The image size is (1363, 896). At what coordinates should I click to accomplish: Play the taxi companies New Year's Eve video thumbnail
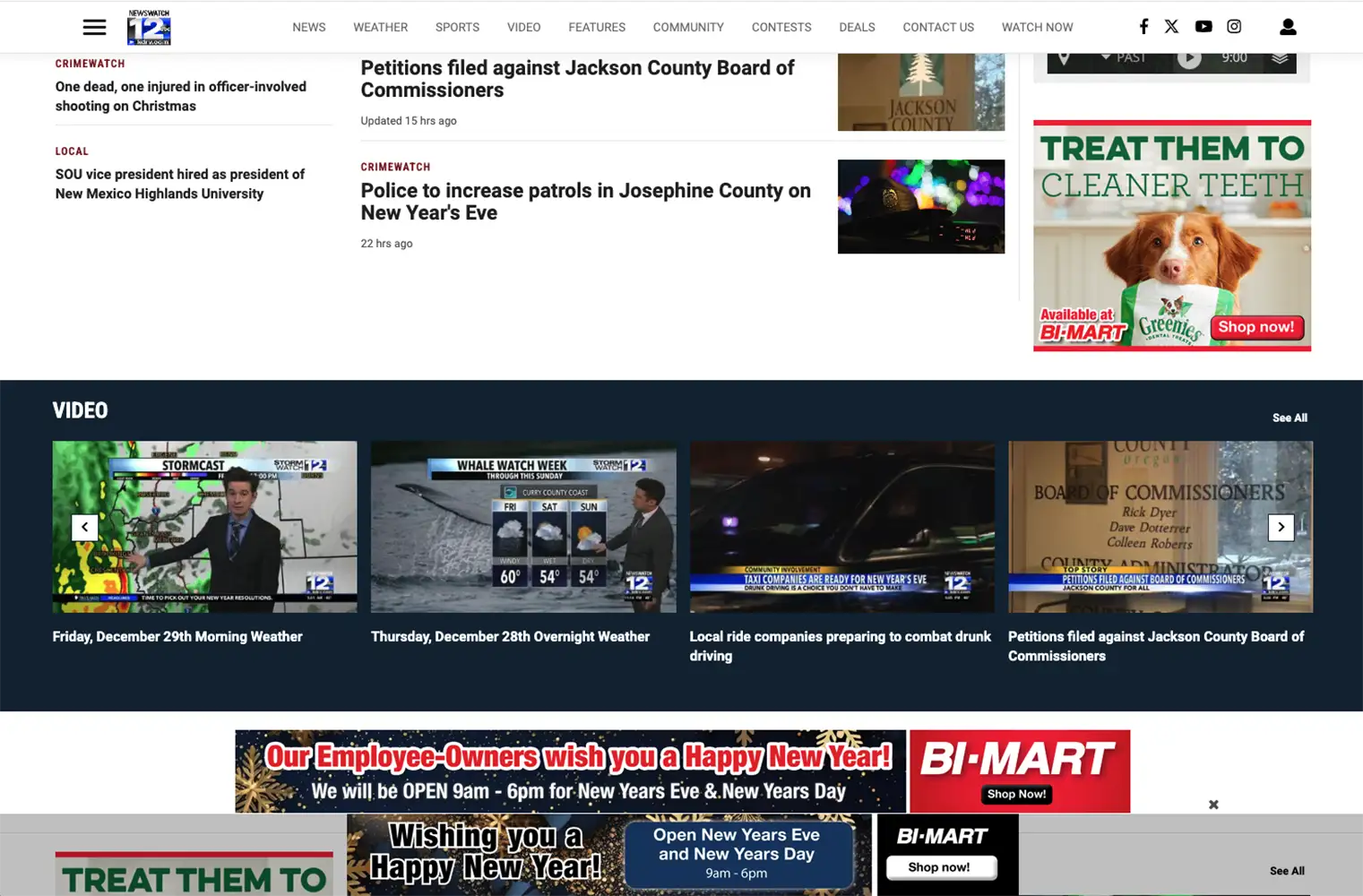pyautogui.click(x=841, y=527)
